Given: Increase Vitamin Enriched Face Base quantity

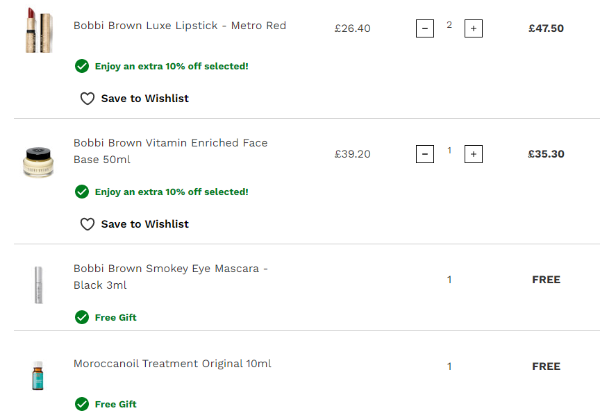Looking at the screenshot, I should pos(473,154).
